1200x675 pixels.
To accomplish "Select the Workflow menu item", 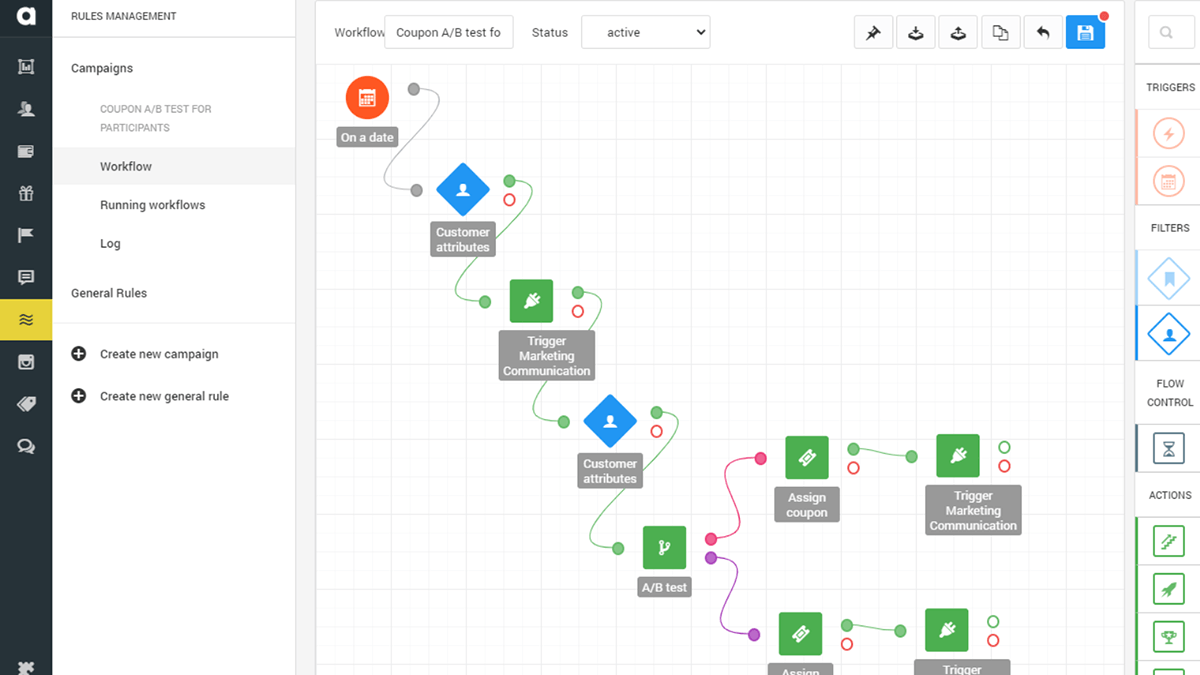I will tap(174, 167).
